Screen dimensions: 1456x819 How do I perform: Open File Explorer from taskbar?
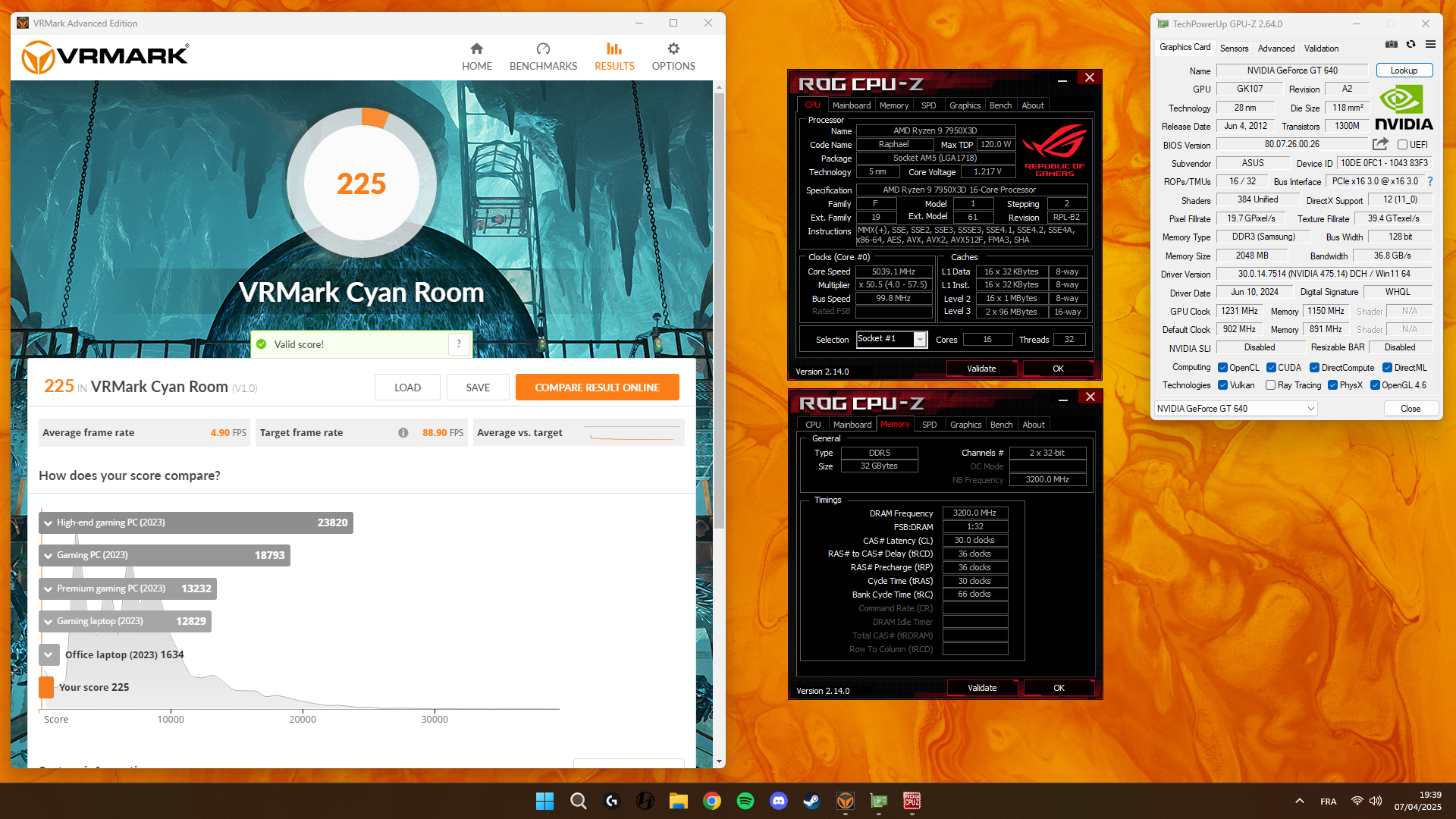point(679,801)
